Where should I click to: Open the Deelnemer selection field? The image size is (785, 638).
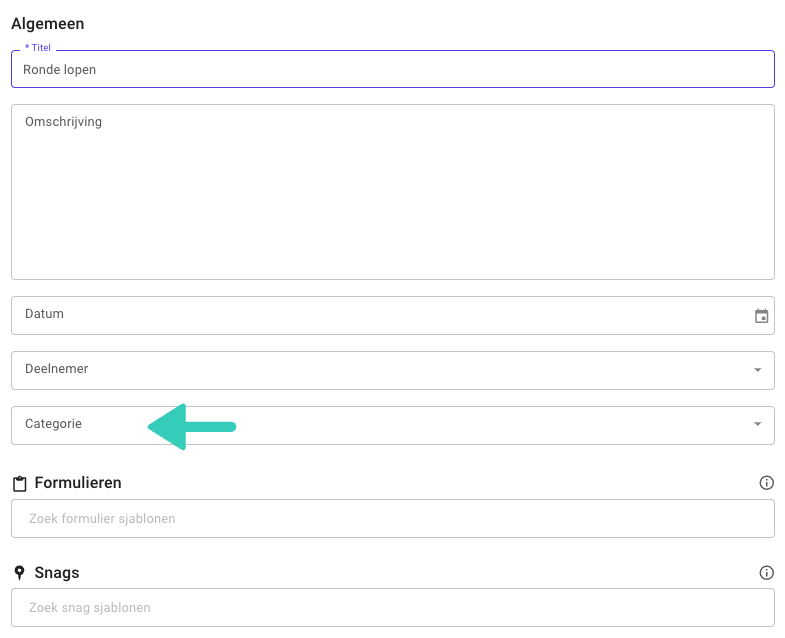[x=380, y=370]
